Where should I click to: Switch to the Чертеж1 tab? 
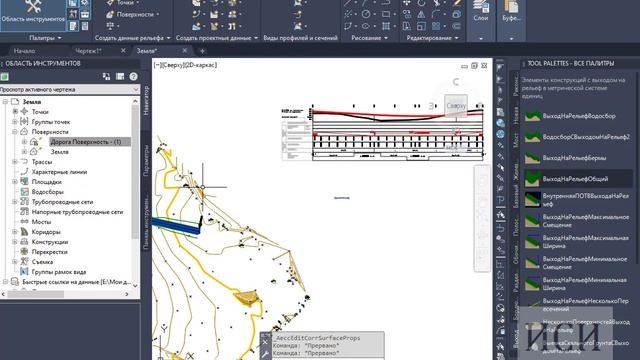click(x=88, y=51)
